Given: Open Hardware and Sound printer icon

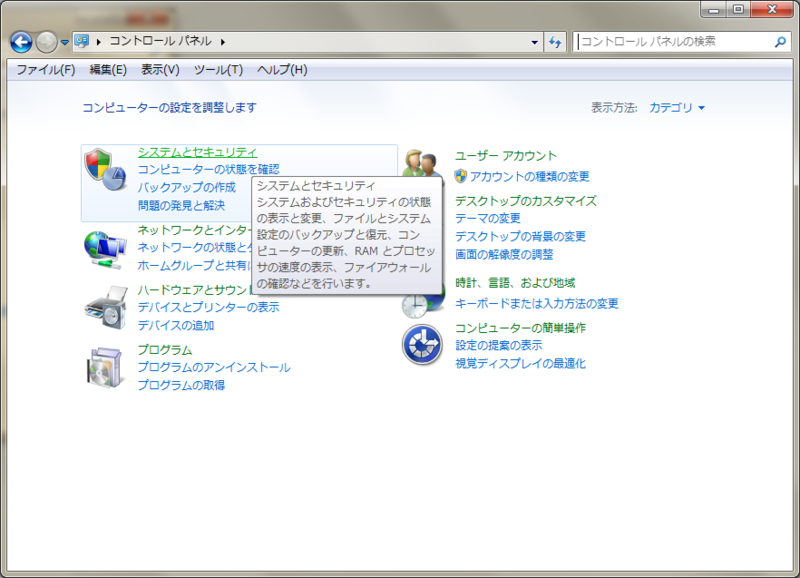Looking at the screenshot, I should pos(106,308).
